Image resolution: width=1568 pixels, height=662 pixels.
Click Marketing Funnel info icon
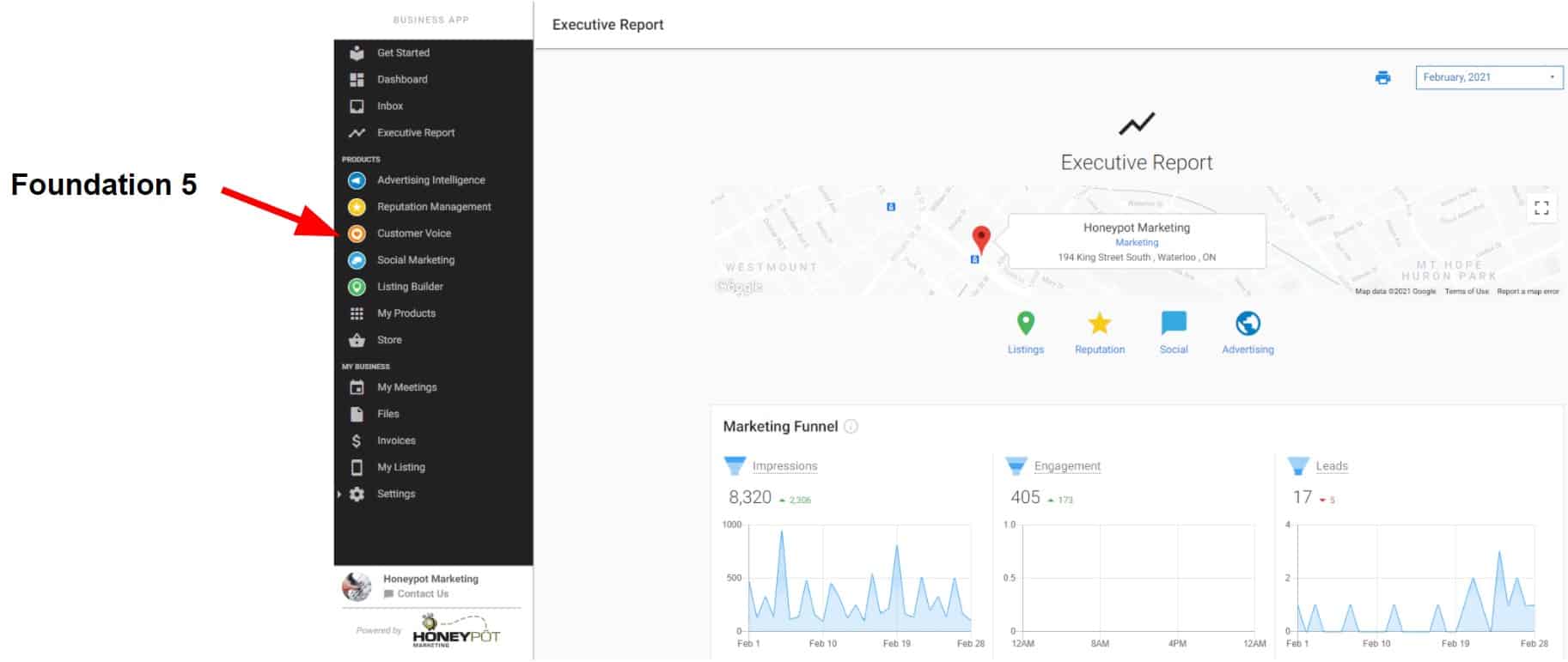[851, 427]
